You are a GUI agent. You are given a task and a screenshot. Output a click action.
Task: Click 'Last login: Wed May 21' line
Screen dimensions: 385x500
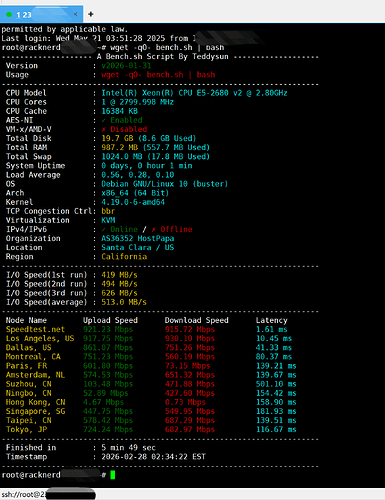point(99,38)
